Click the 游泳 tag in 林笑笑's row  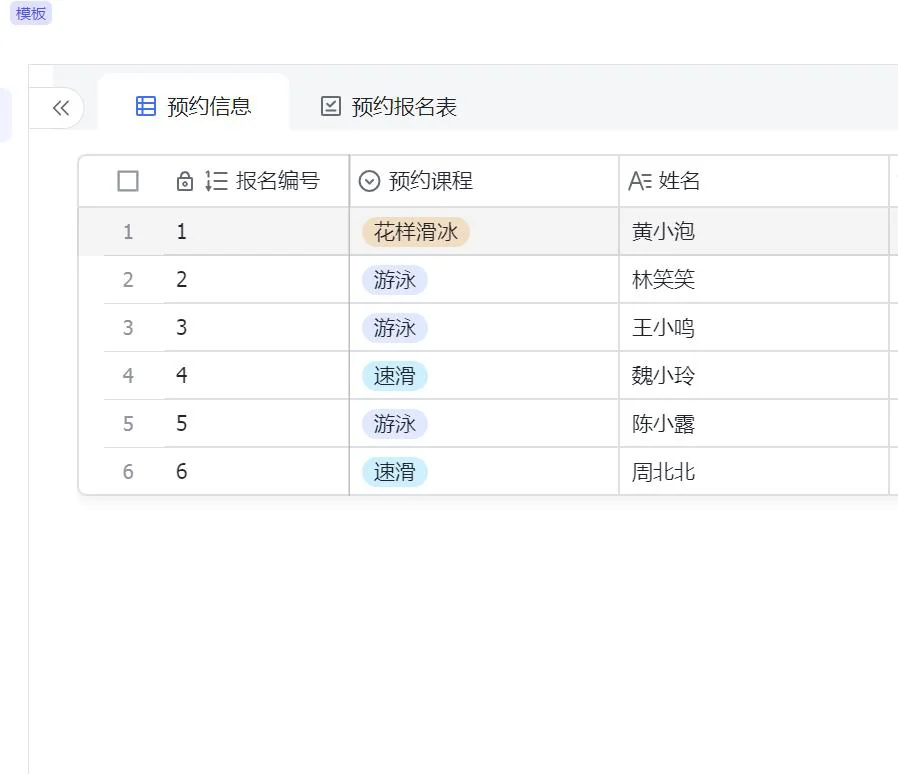(x=395, y=280)
